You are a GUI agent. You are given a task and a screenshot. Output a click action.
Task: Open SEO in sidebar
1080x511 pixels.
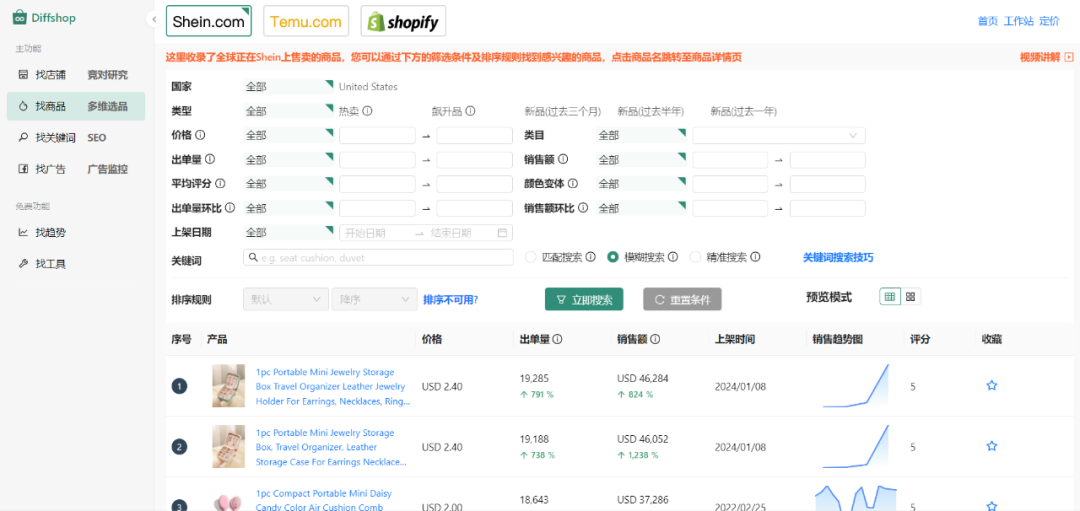click(x=96, y=138)
